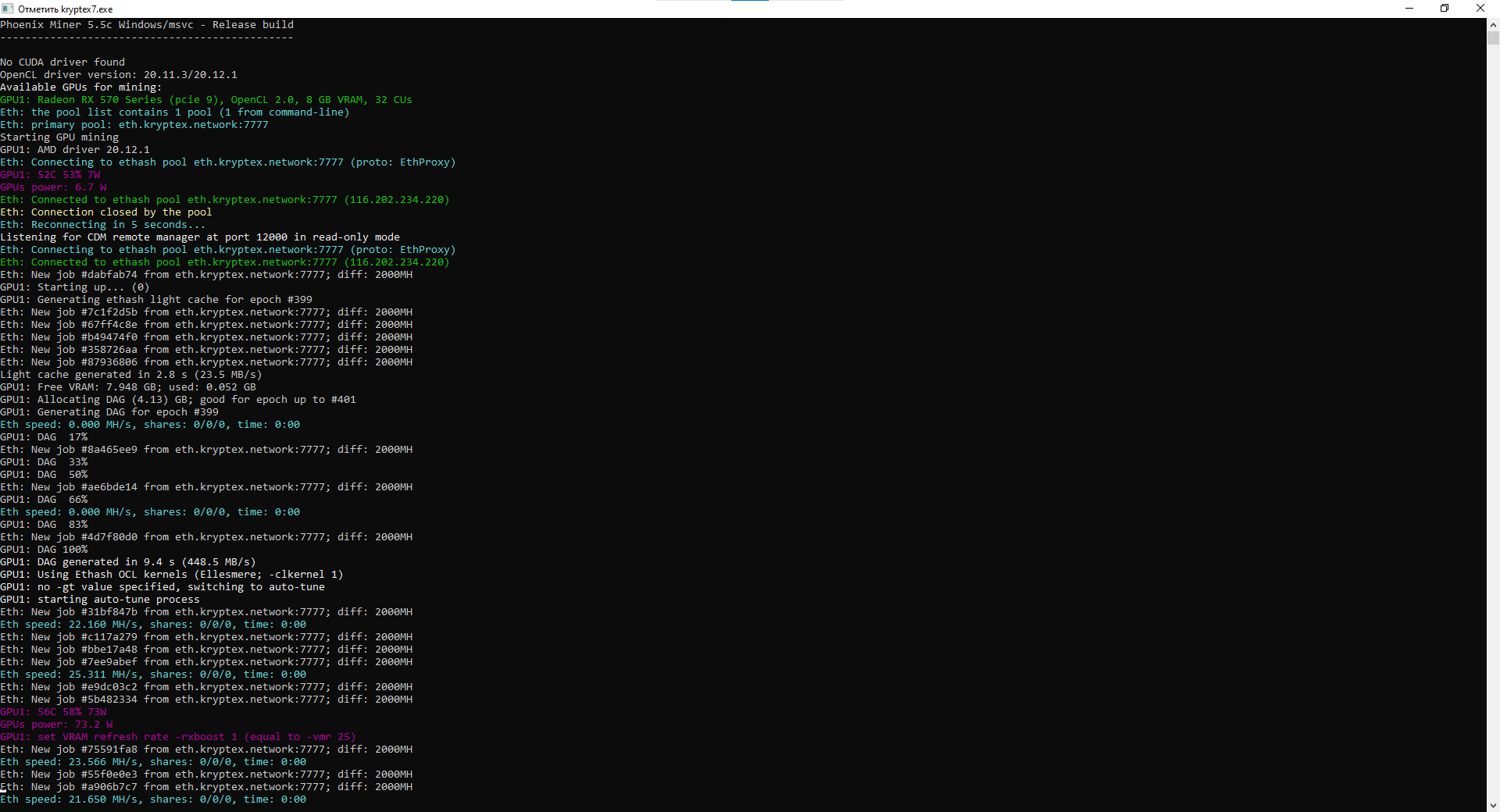Click the title text 'Отметить kryptex7.exe'

(x=66, y=9)
